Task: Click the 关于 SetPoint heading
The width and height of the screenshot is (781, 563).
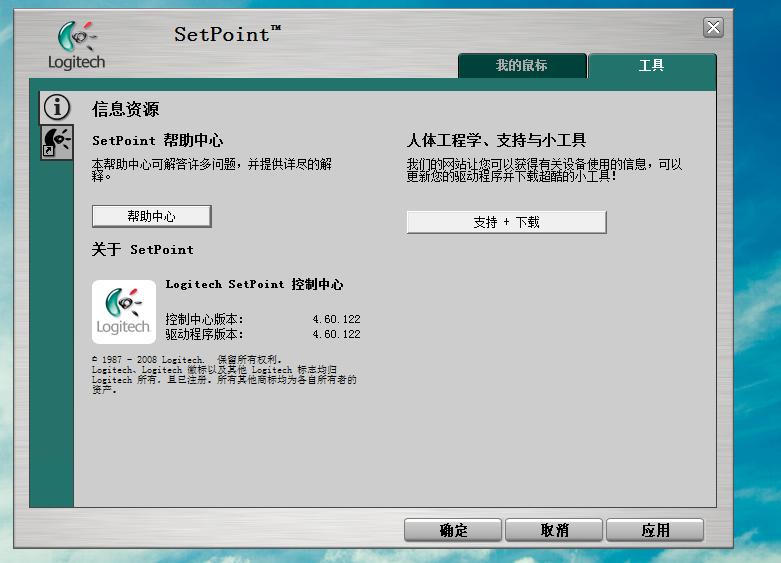Action: pos(142,249)
